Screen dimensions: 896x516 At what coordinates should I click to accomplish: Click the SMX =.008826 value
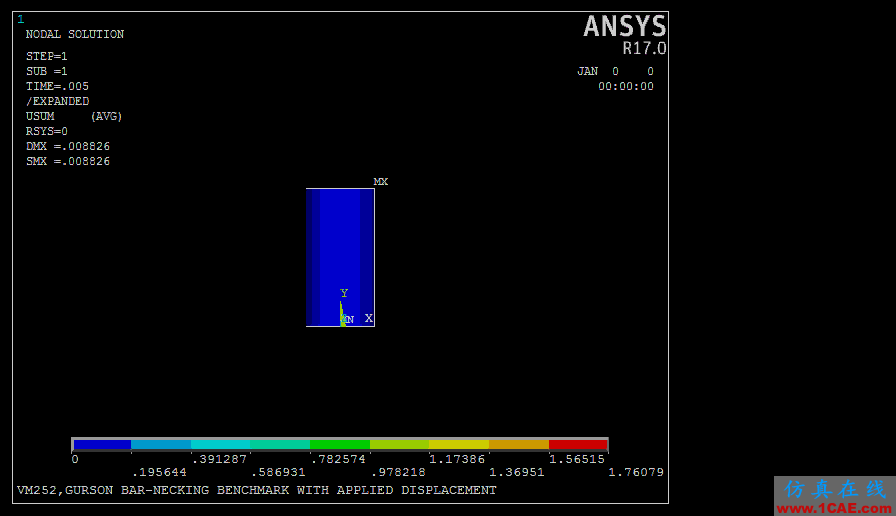point(67,161)
